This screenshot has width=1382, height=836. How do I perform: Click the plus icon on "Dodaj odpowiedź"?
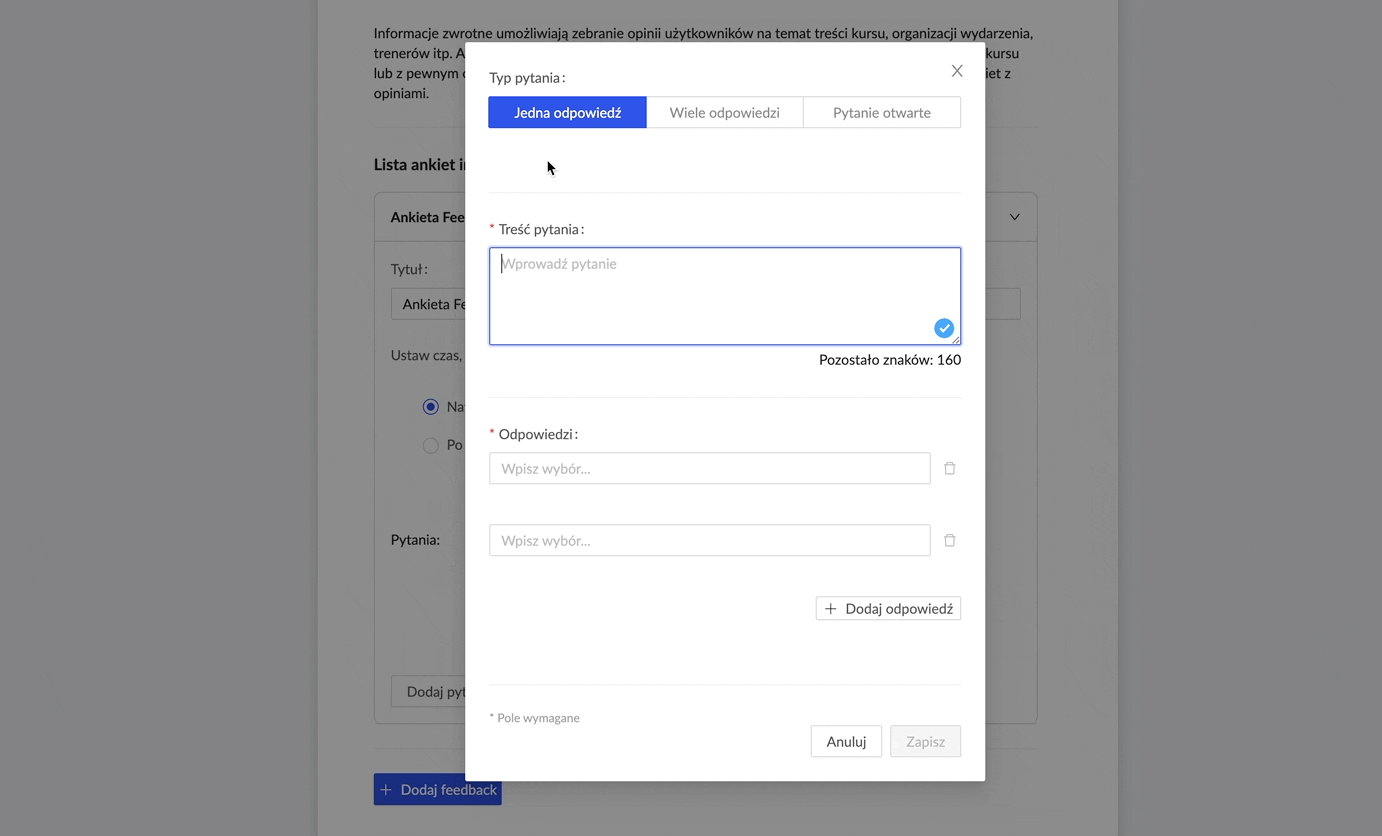(831, 608)
